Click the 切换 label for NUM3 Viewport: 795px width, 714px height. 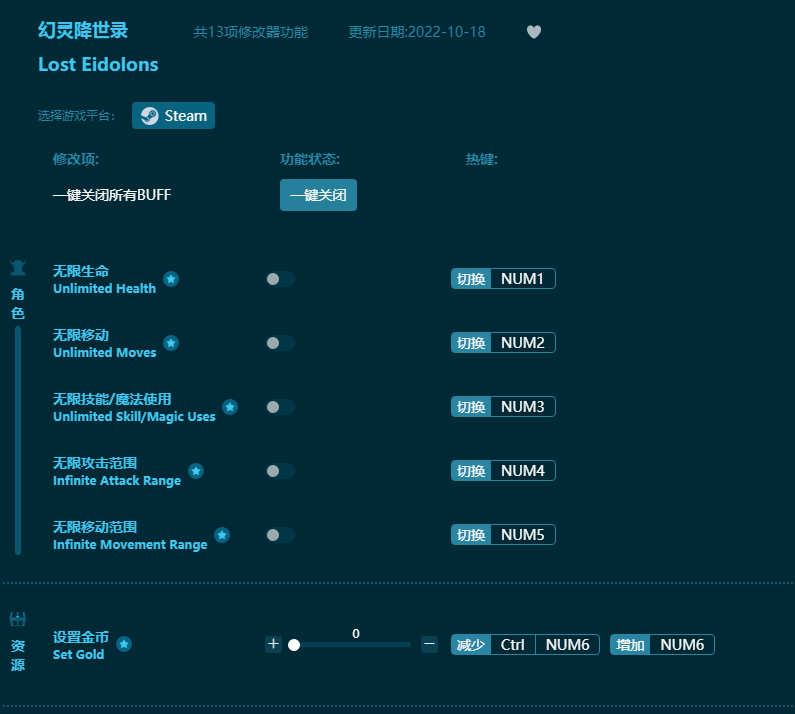coord(471,406)
